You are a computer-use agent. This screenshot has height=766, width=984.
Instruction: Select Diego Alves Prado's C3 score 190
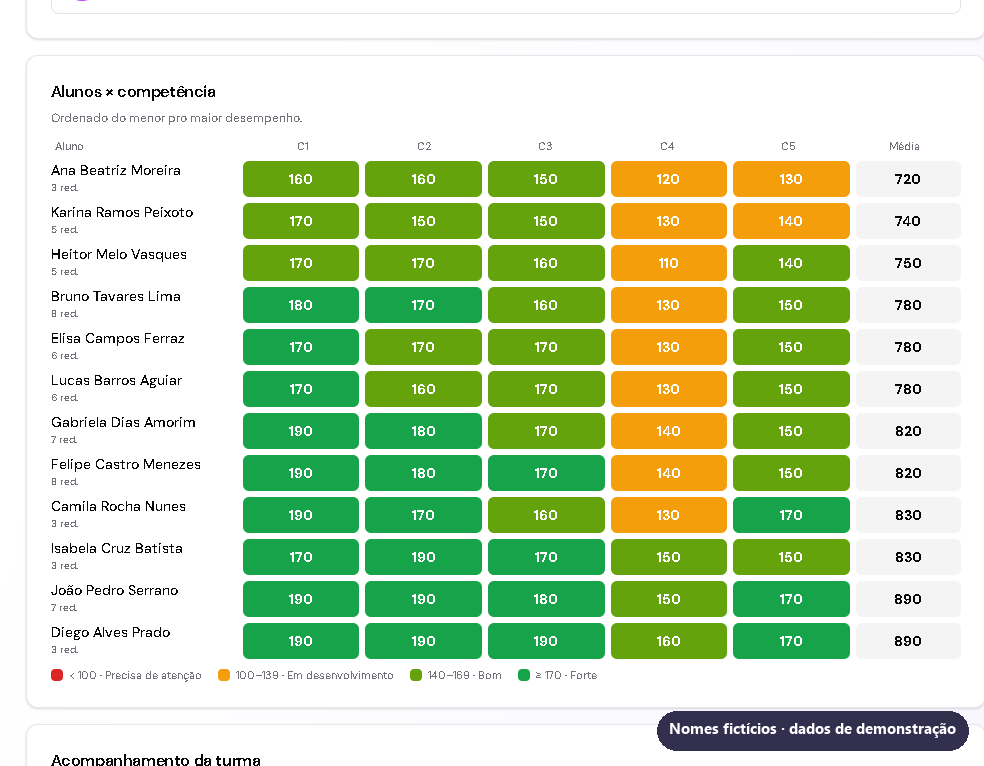pos(546,641)
